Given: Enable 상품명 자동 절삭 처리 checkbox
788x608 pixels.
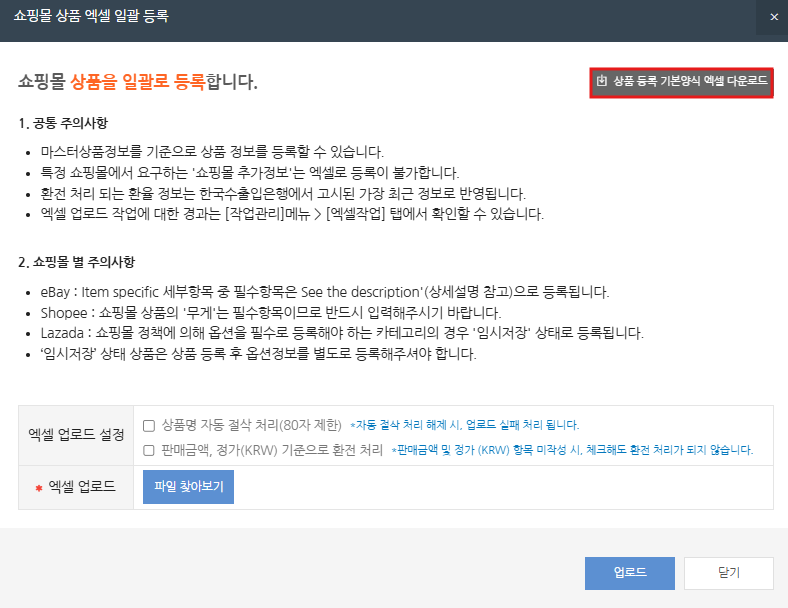Looking at the screenshot, I should click(149, 425).
